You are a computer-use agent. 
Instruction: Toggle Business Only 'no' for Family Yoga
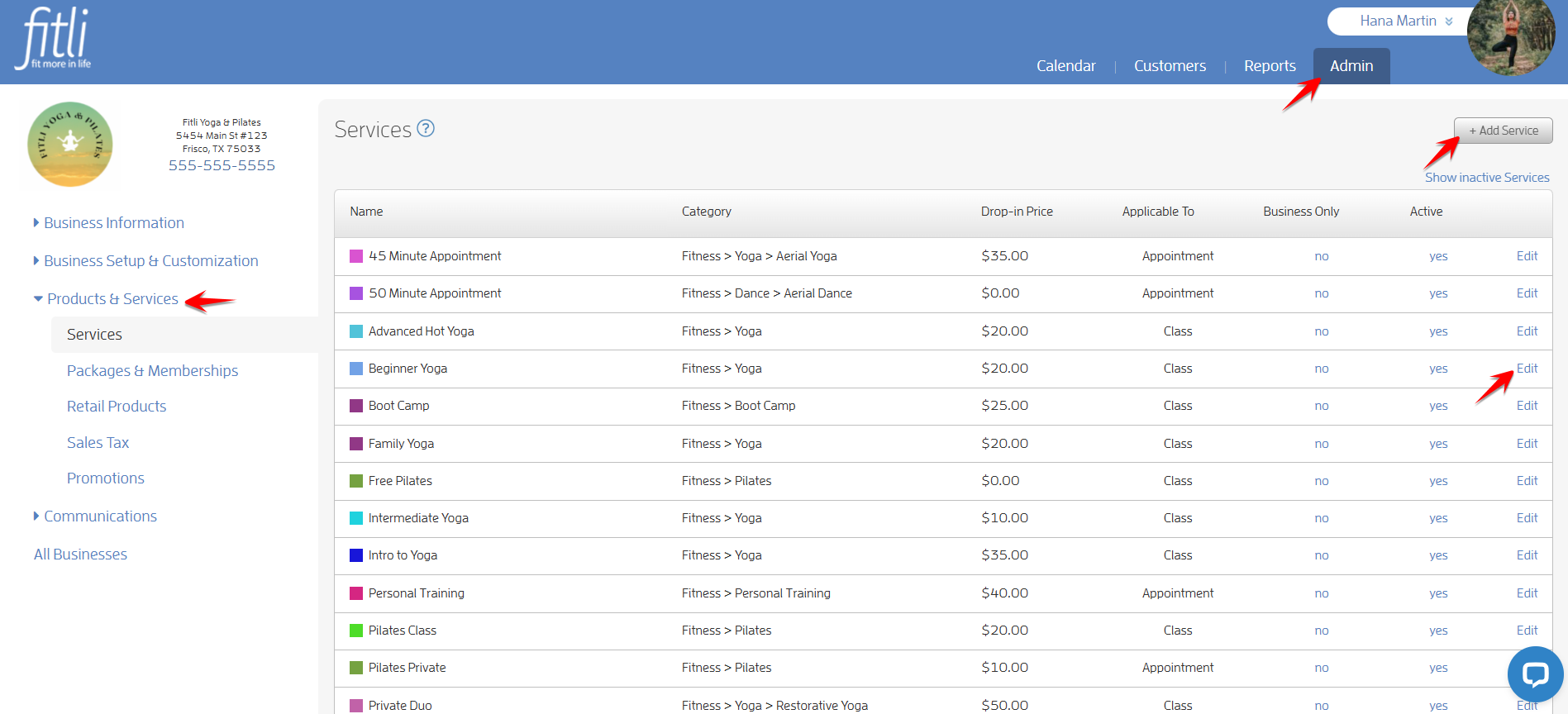pos(1322,444)
